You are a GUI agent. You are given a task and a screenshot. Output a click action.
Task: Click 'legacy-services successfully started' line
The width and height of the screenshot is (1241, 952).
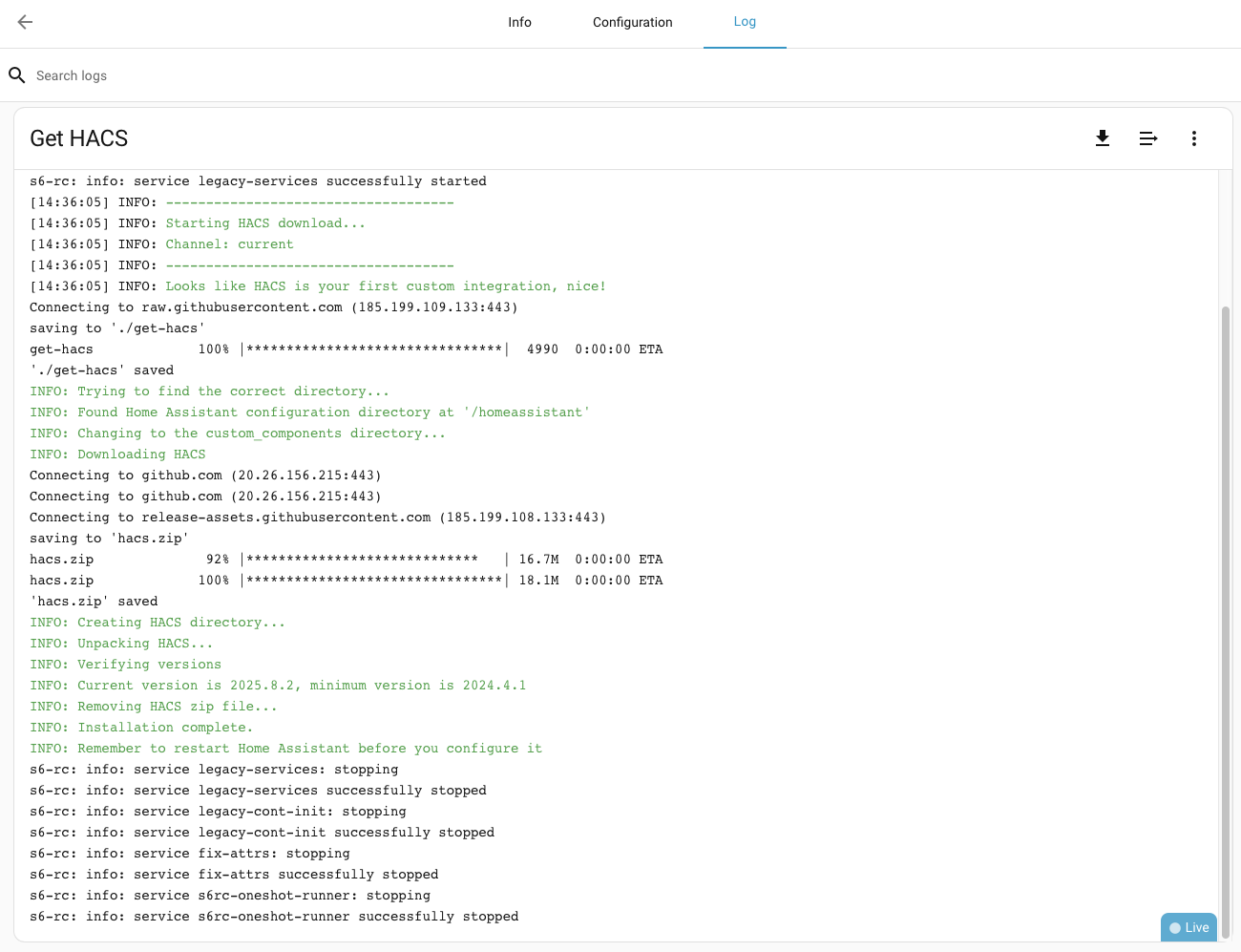pos(258,181)
